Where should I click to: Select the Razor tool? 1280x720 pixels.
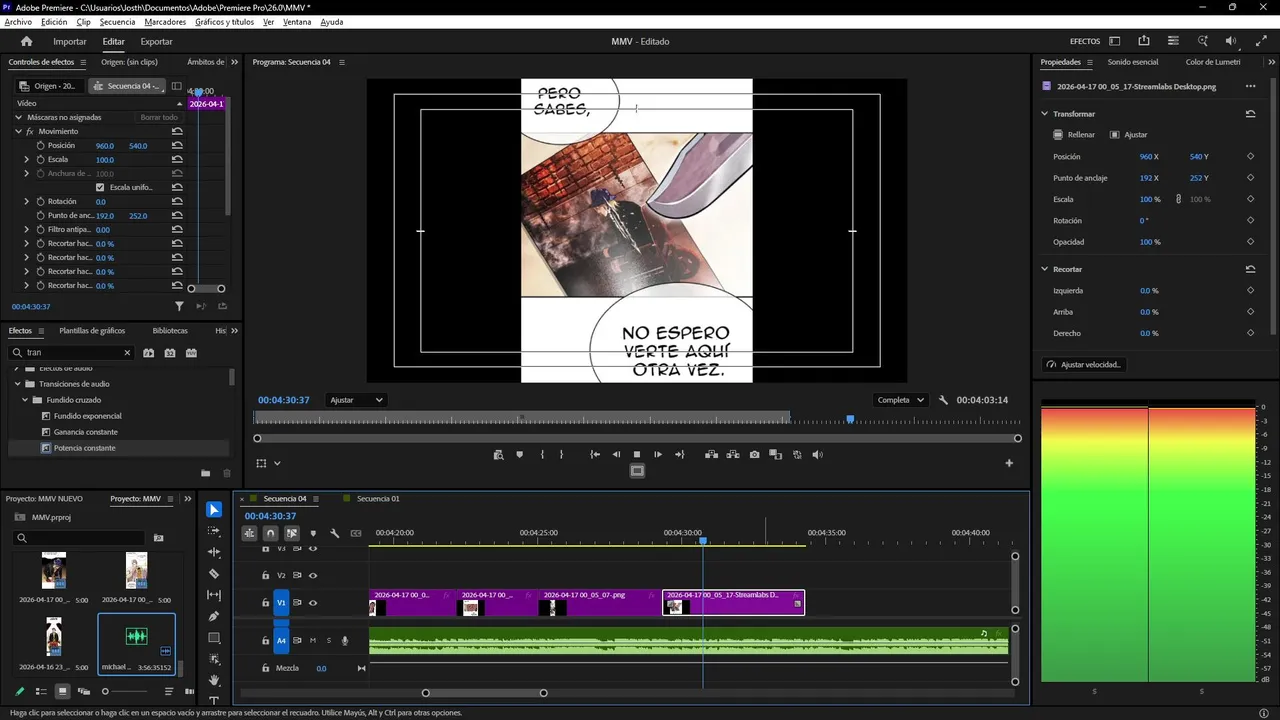(x=214, y=574)
